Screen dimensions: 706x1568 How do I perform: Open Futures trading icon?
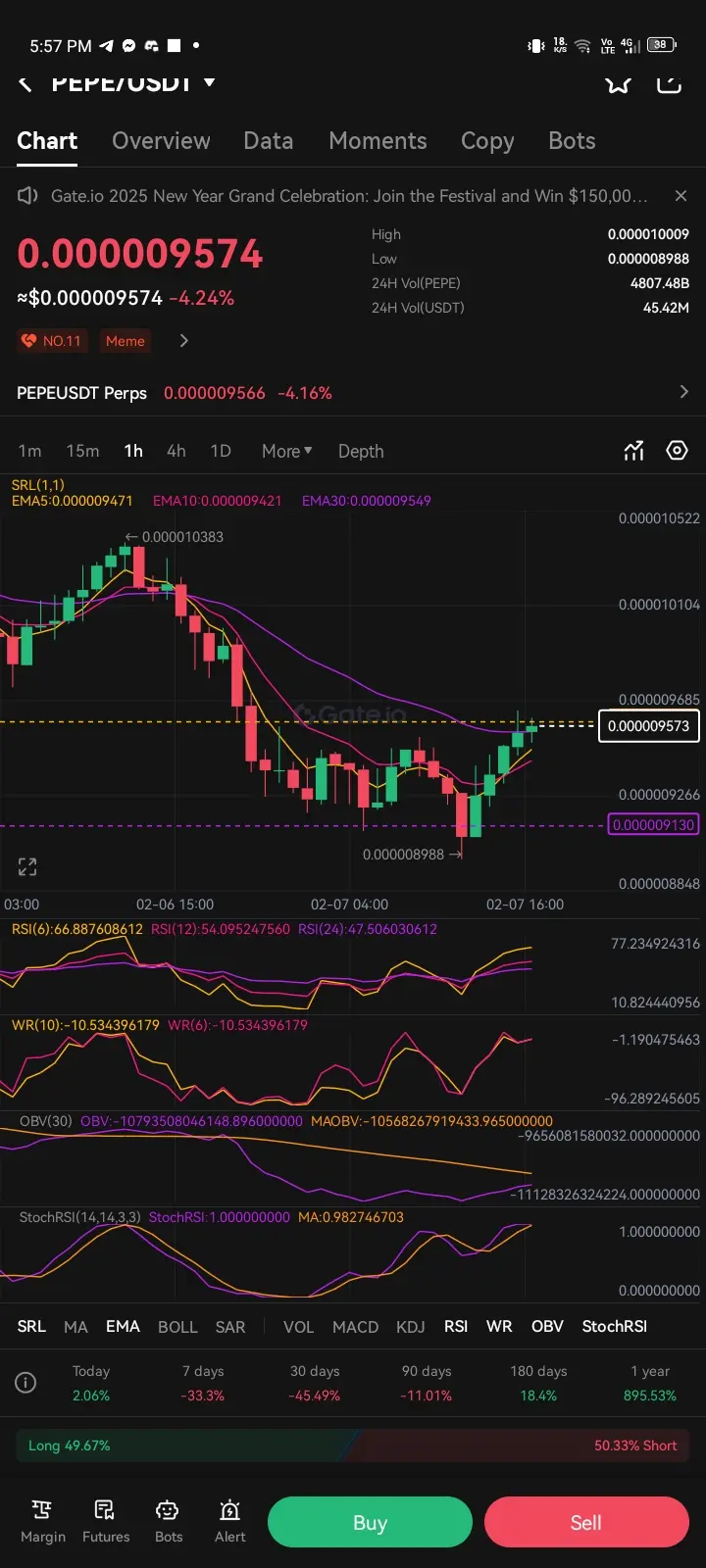(x=106, y=1522)
